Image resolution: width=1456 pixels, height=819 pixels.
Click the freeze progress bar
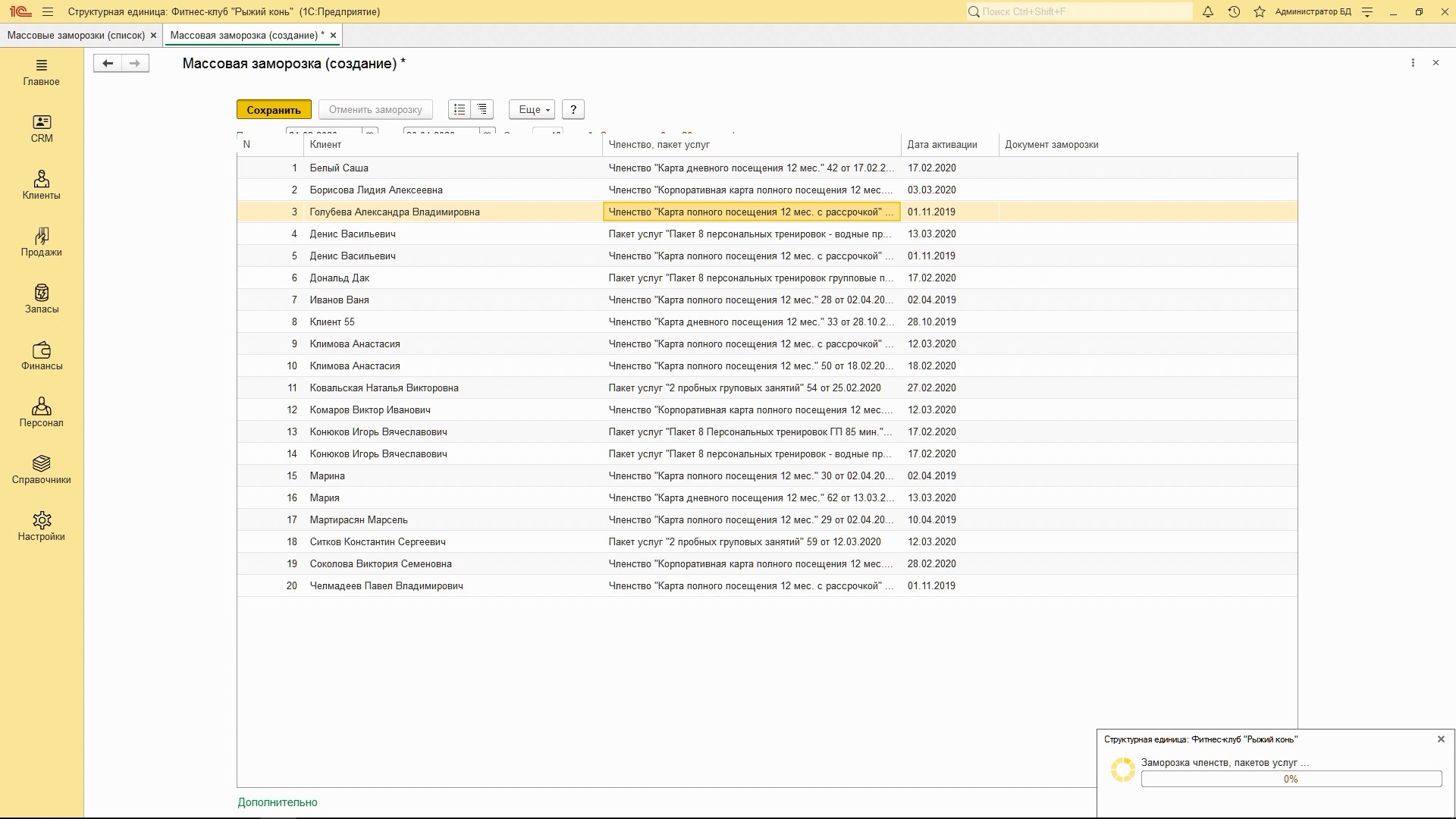point(1291,779)
